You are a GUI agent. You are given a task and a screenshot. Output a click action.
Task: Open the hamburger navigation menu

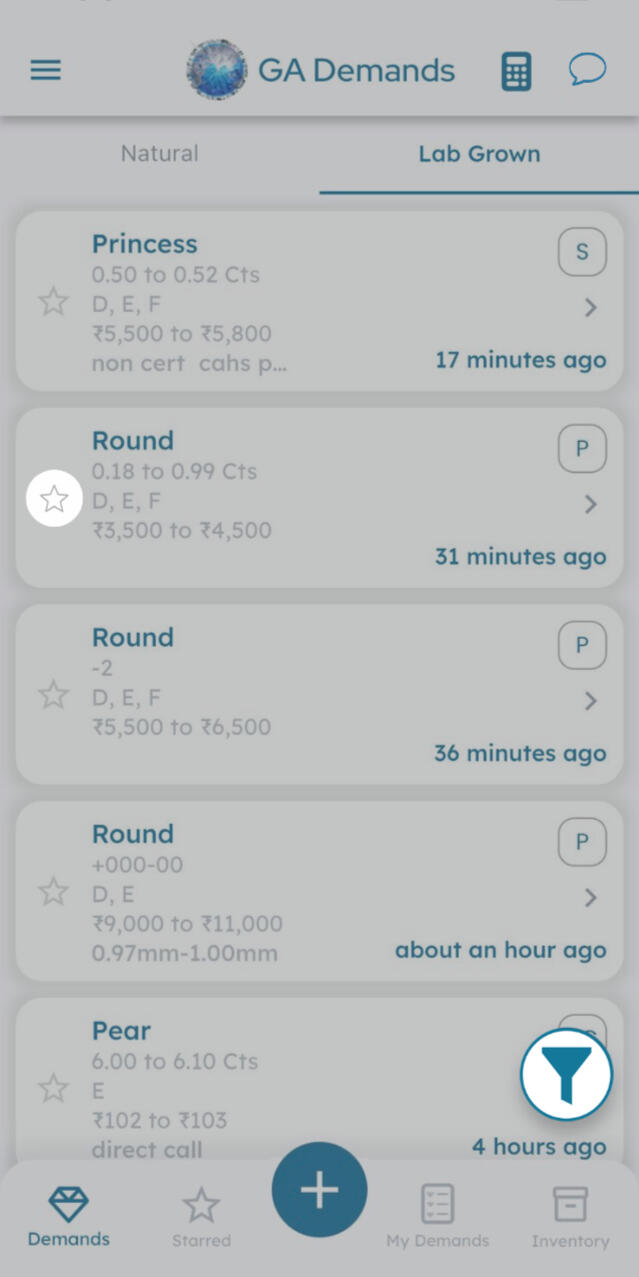coord(44,70)
